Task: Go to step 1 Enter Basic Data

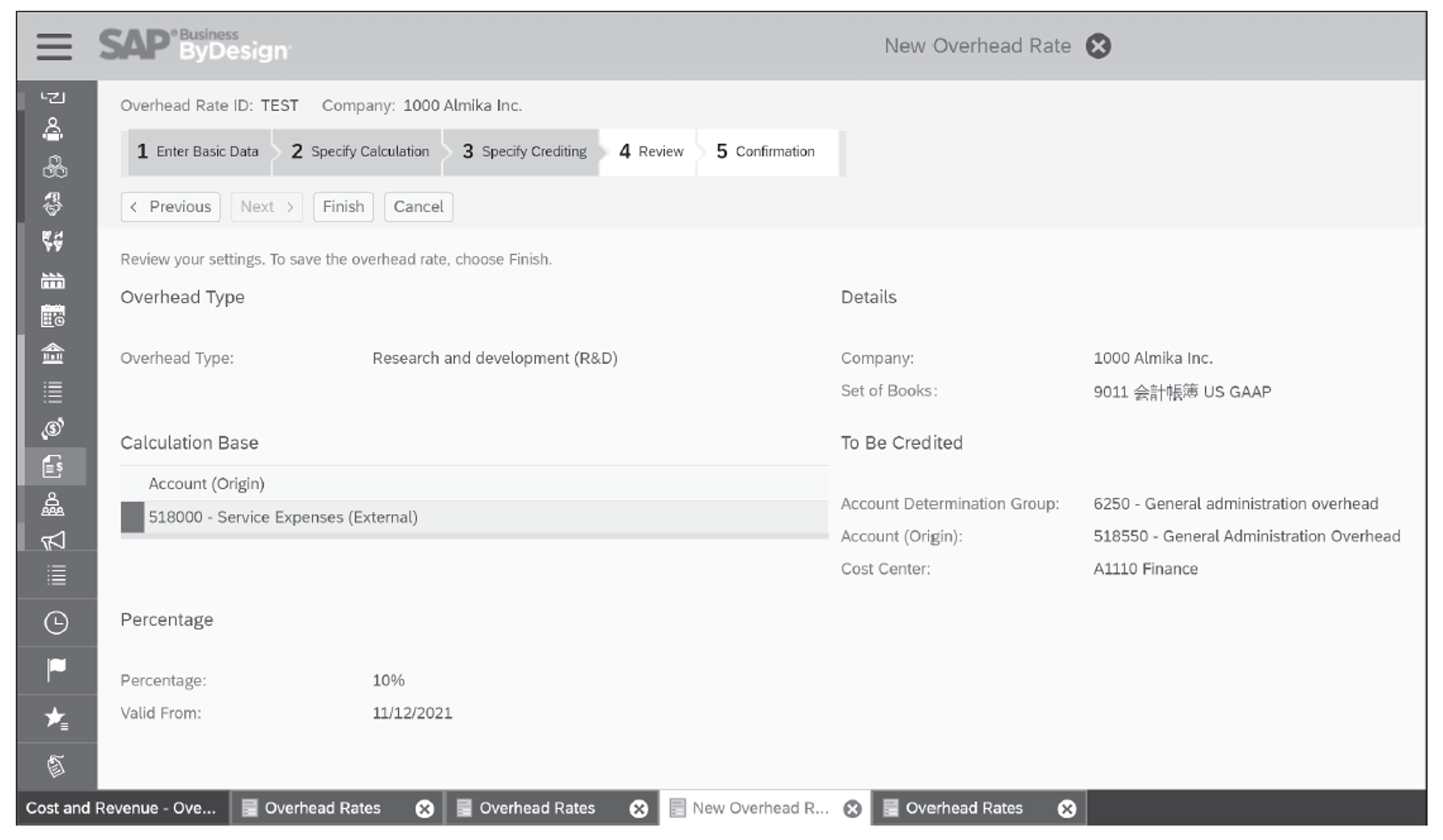Action: (x=198, y=151)
